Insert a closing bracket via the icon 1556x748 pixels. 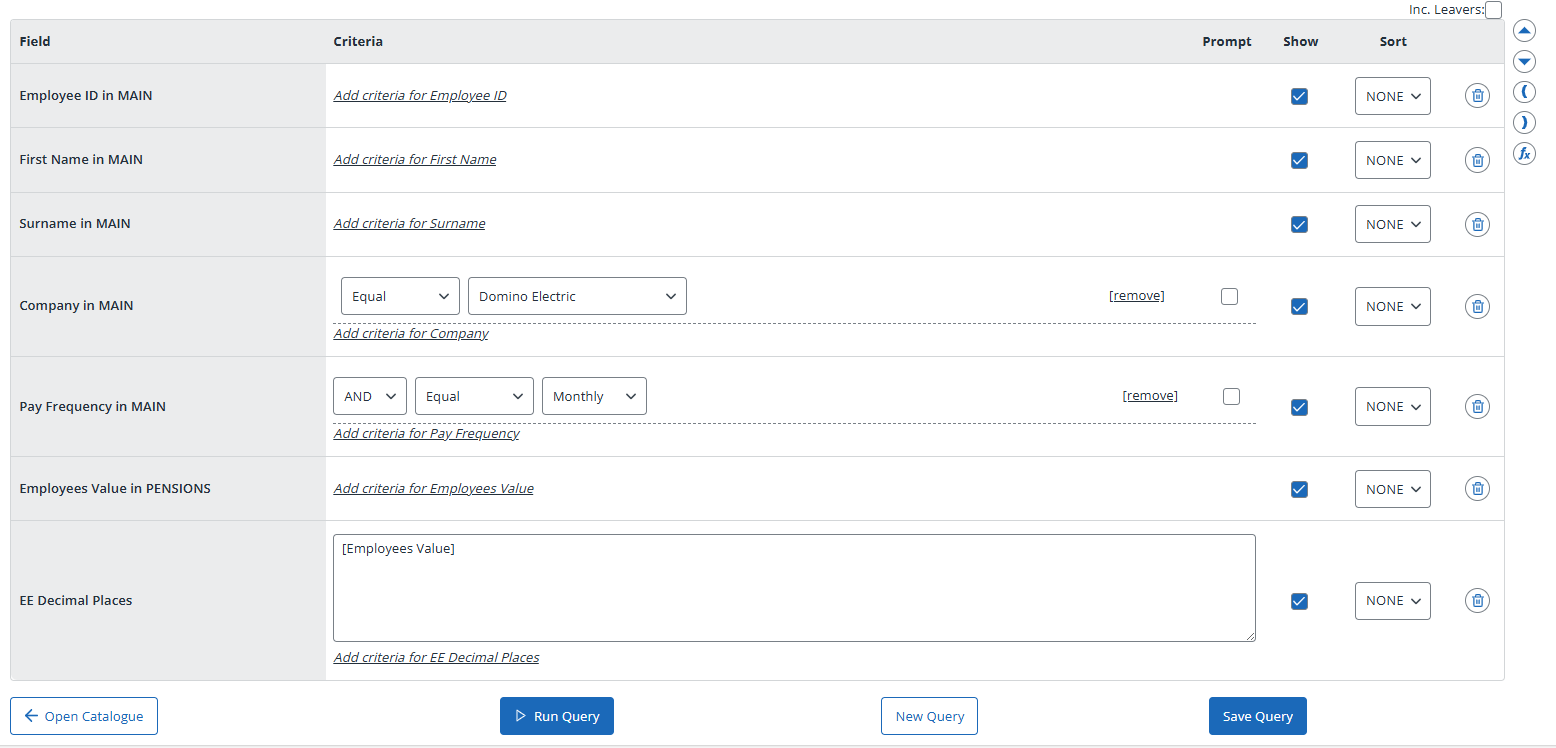[x=1524, y=122]
